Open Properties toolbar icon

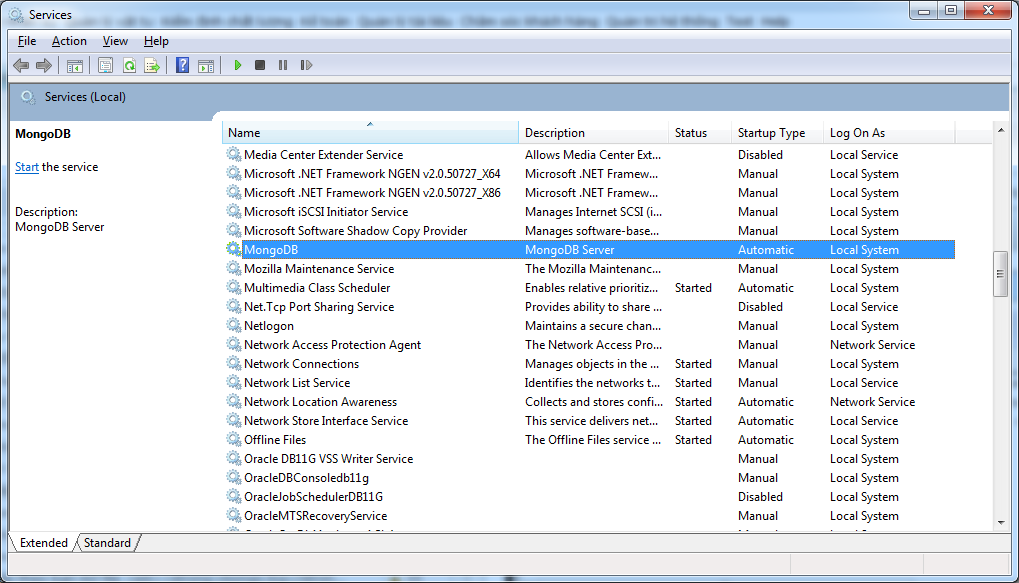coord(105,65)
